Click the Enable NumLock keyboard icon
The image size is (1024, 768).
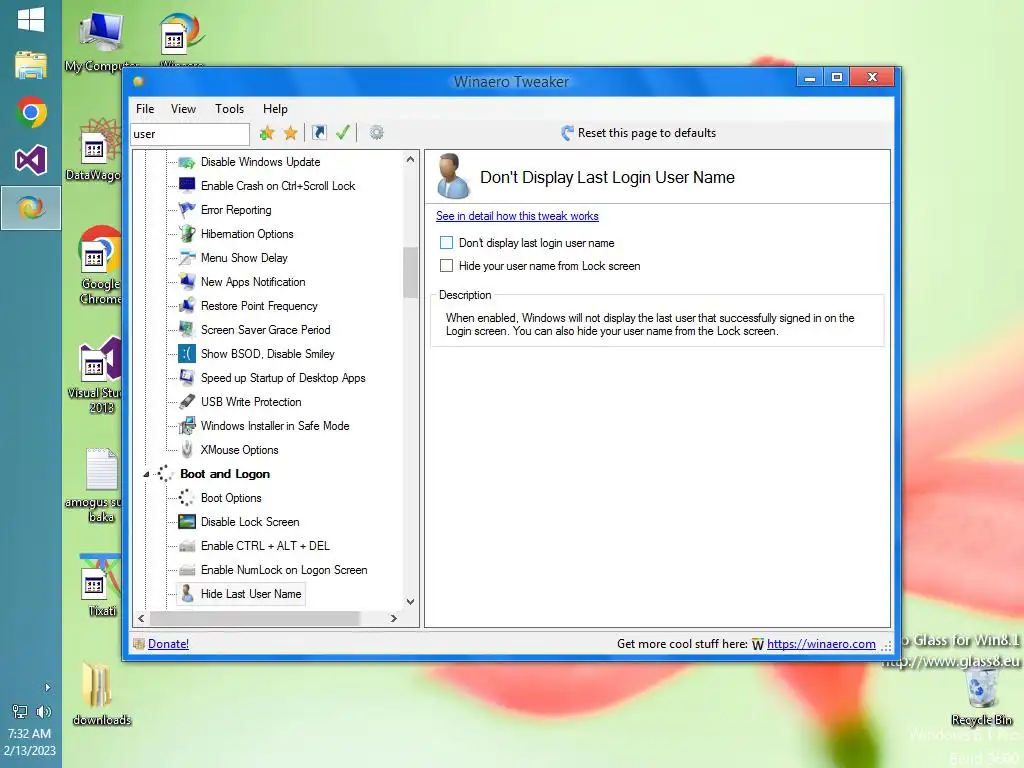tap(187, 570)
